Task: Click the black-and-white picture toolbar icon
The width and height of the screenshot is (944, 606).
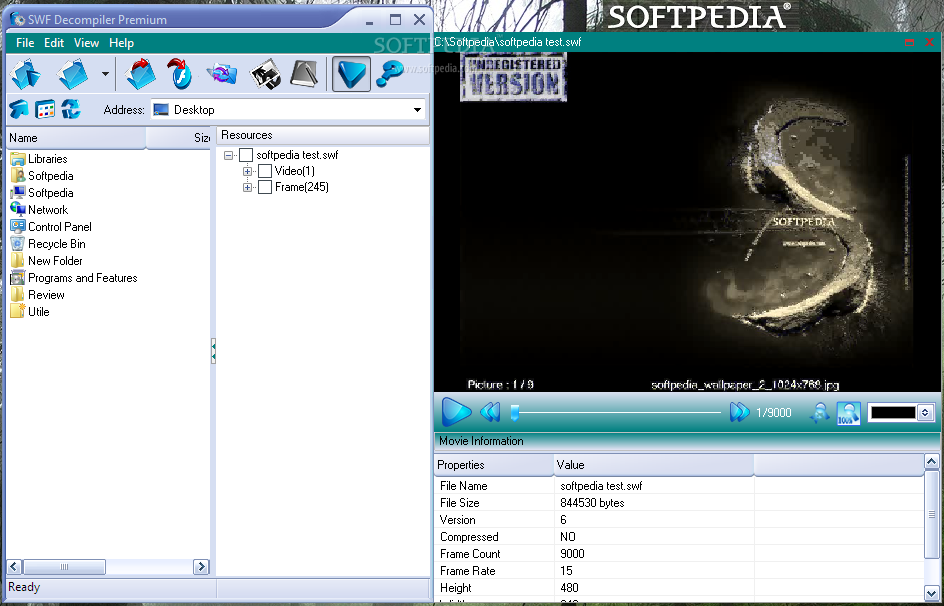Action: pos(266,74)
